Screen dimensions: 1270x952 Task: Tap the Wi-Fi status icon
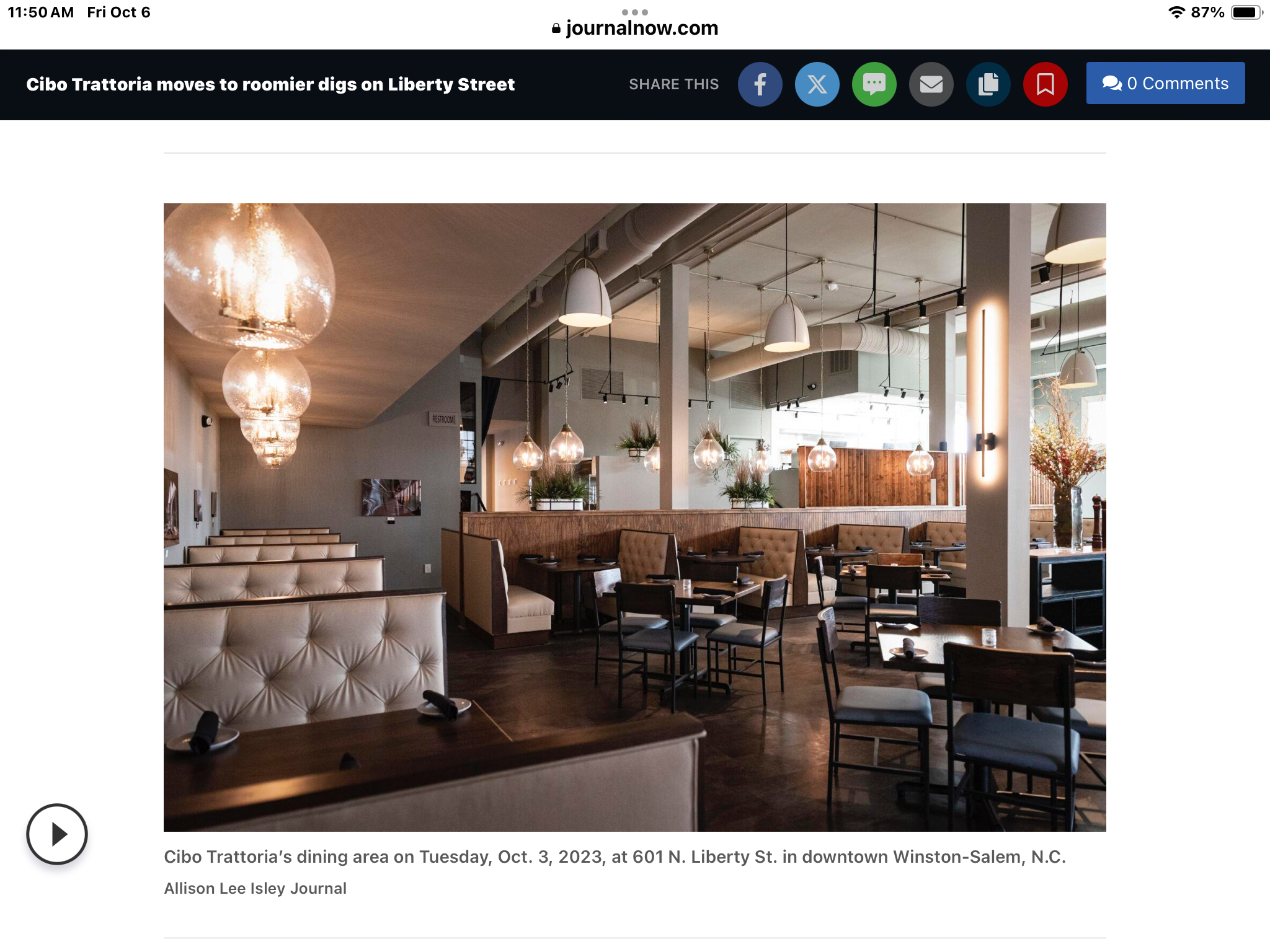coord(1176,12)
